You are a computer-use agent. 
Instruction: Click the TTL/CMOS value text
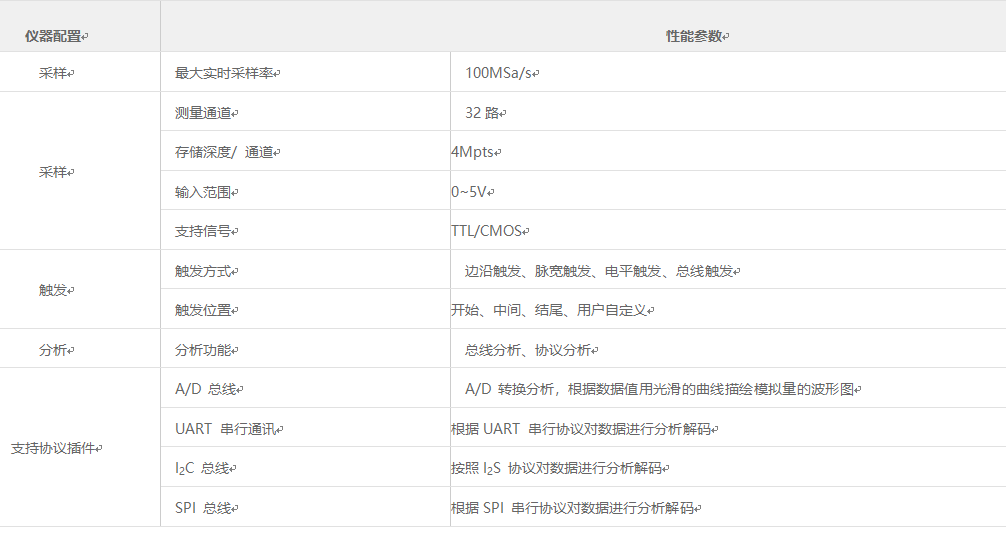489,231
